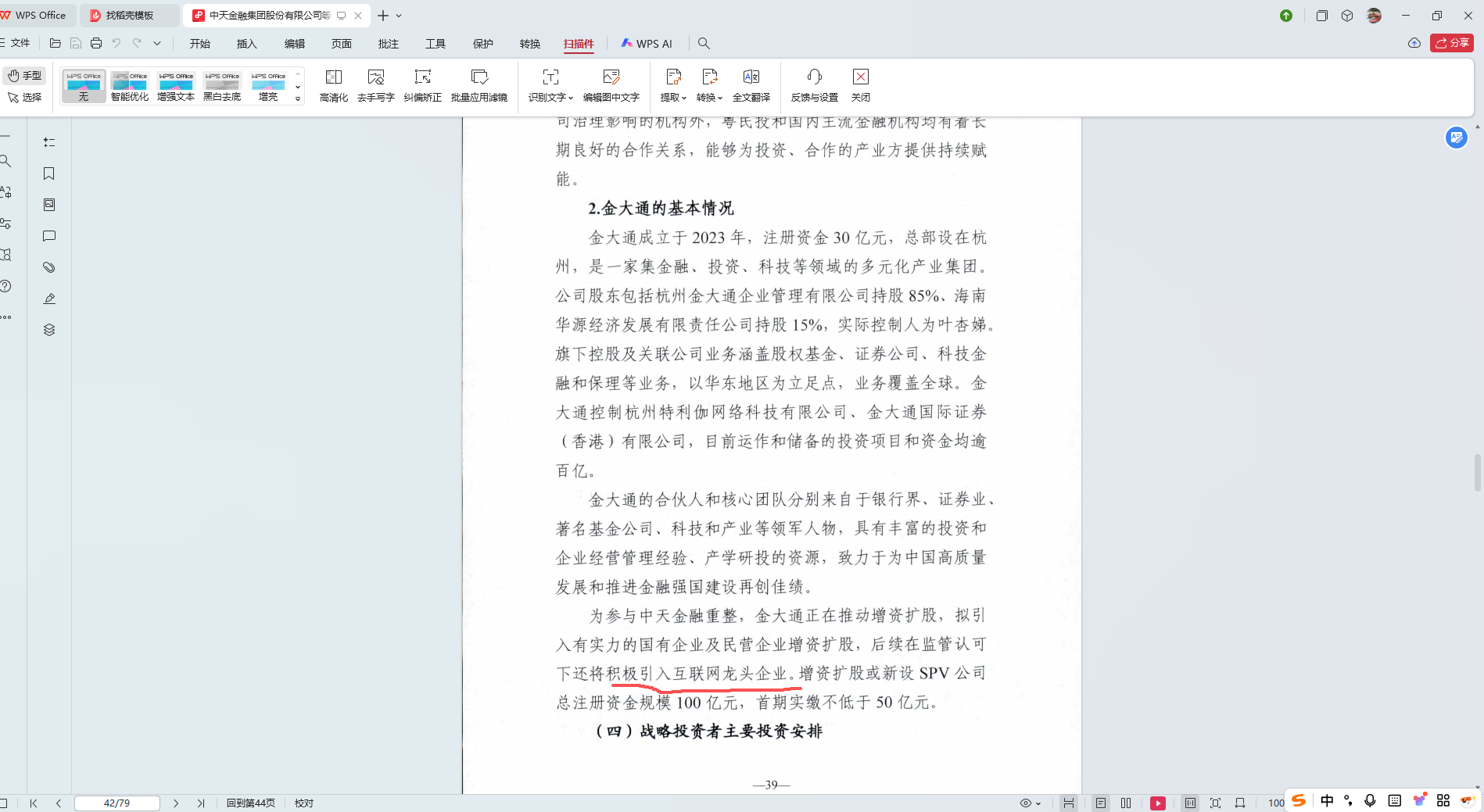Viewport: 1484px width, 812px height.
Task: Click the 纠偏矫正 deskew correction tool
Action: pos(423,85)
